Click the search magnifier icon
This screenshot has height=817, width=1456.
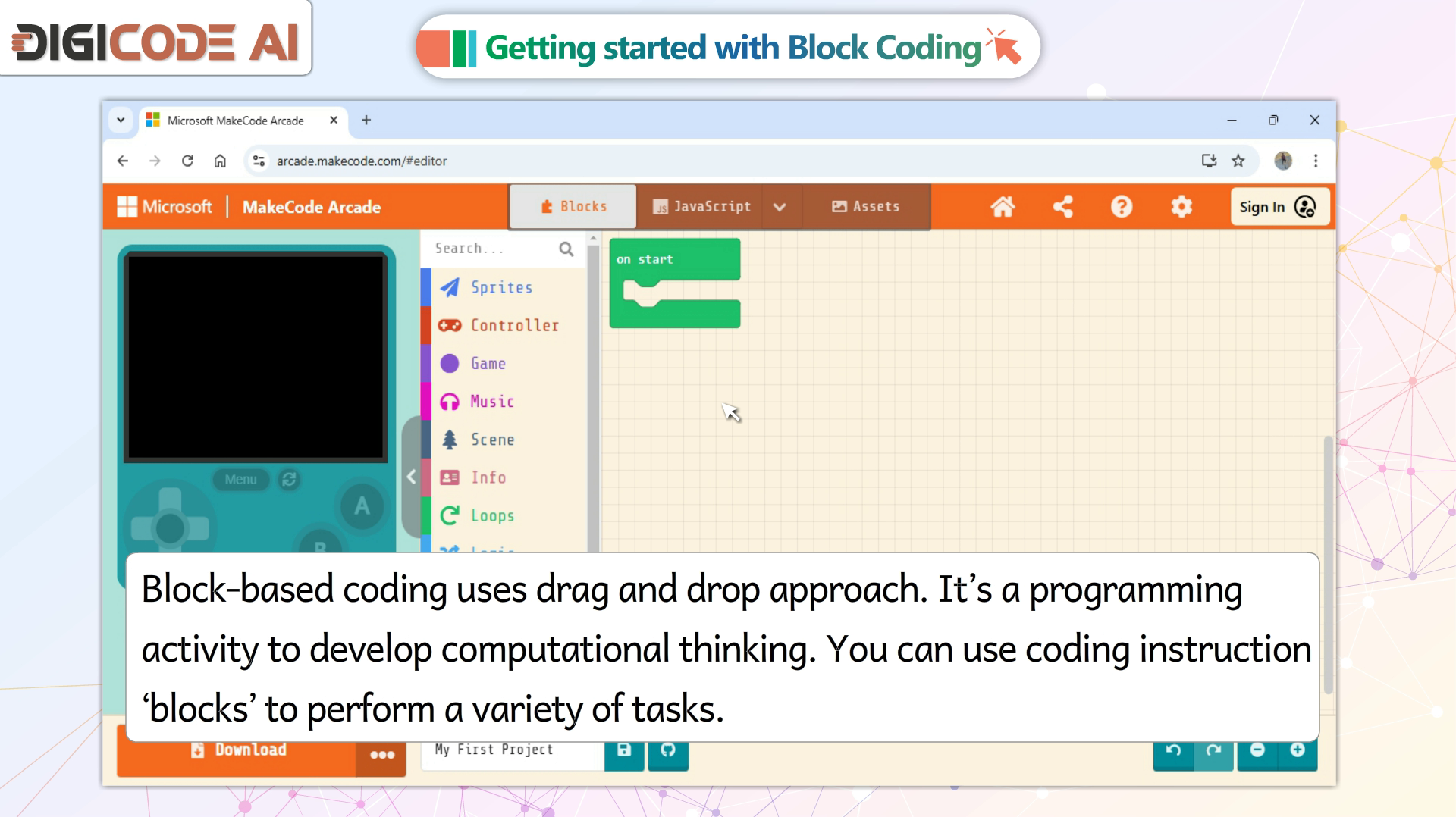[x=566, y=249]
